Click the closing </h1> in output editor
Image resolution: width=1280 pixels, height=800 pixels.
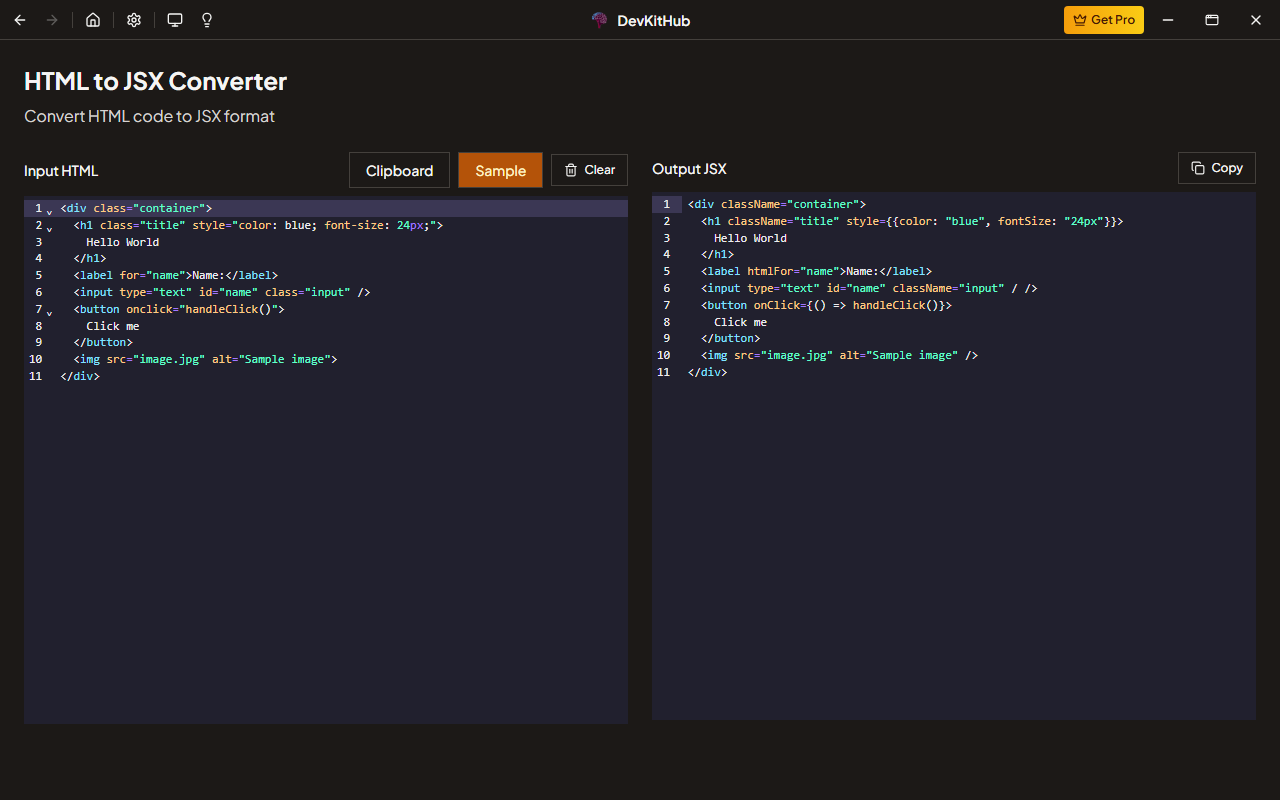coord(718,254)
